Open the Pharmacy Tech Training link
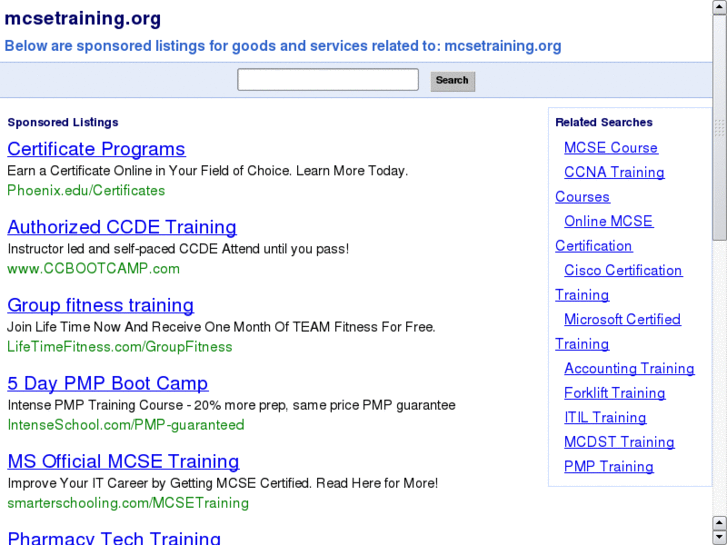727x545 pixels. pyautogui.click(x=114, y=538)
